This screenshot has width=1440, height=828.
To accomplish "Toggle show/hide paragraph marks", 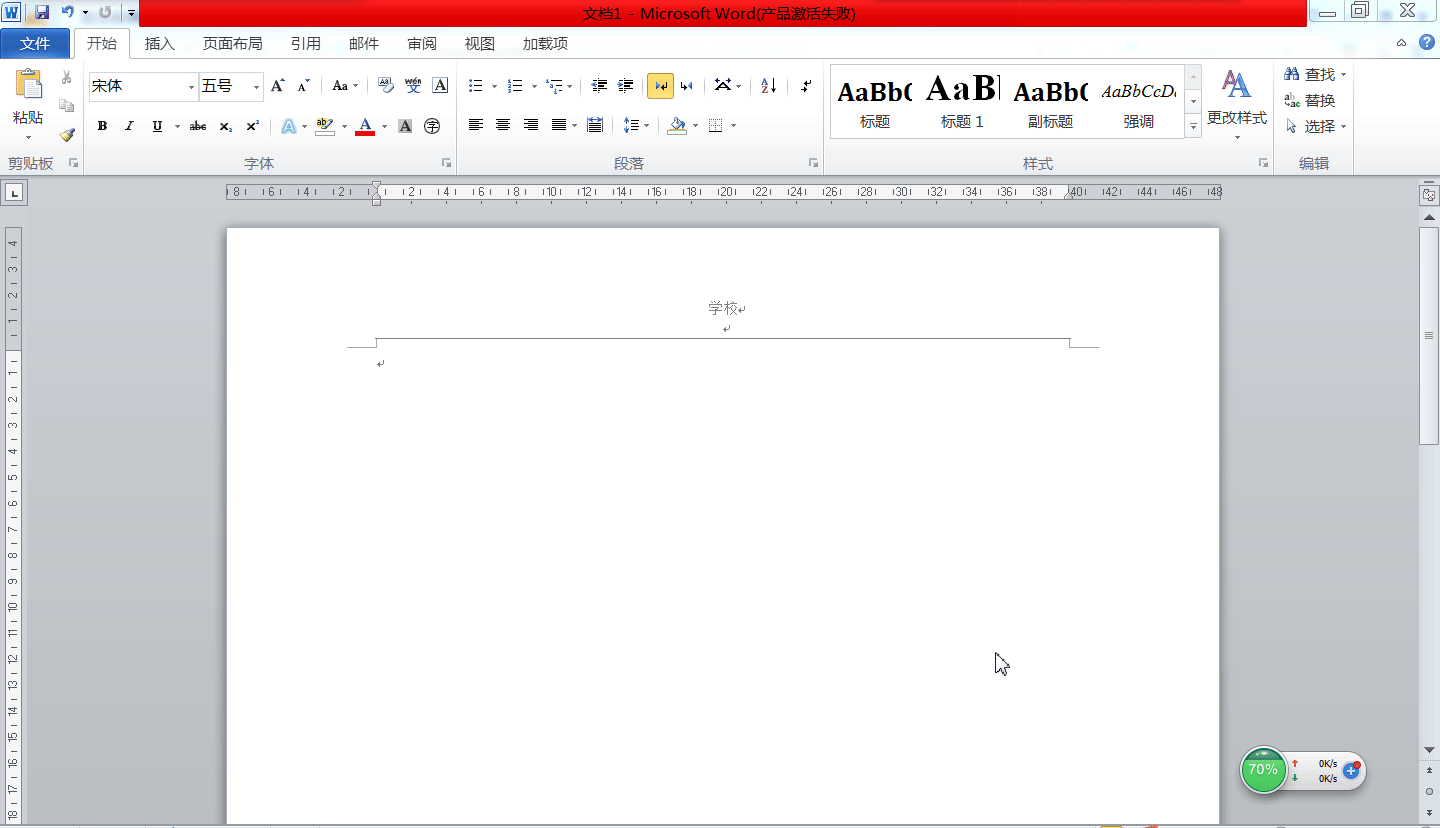I will (x=806, y=86).
